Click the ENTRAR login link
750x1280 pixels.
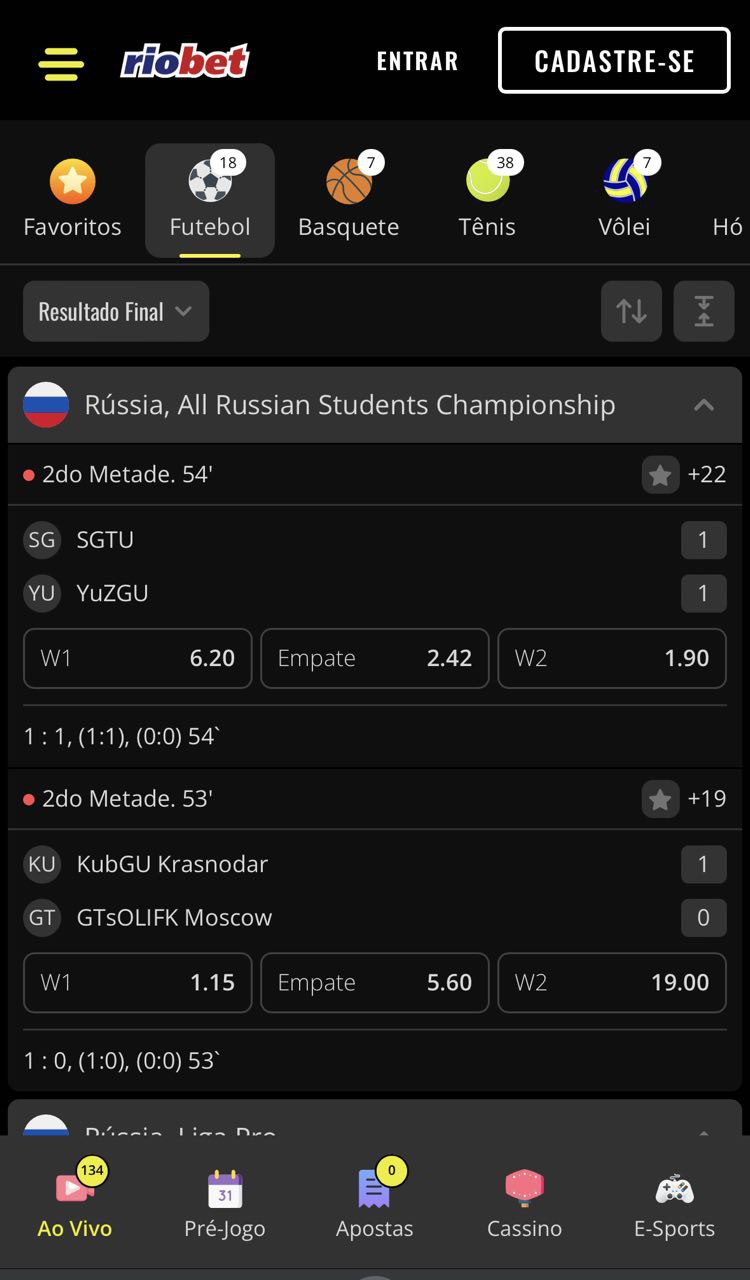(417, 61)
